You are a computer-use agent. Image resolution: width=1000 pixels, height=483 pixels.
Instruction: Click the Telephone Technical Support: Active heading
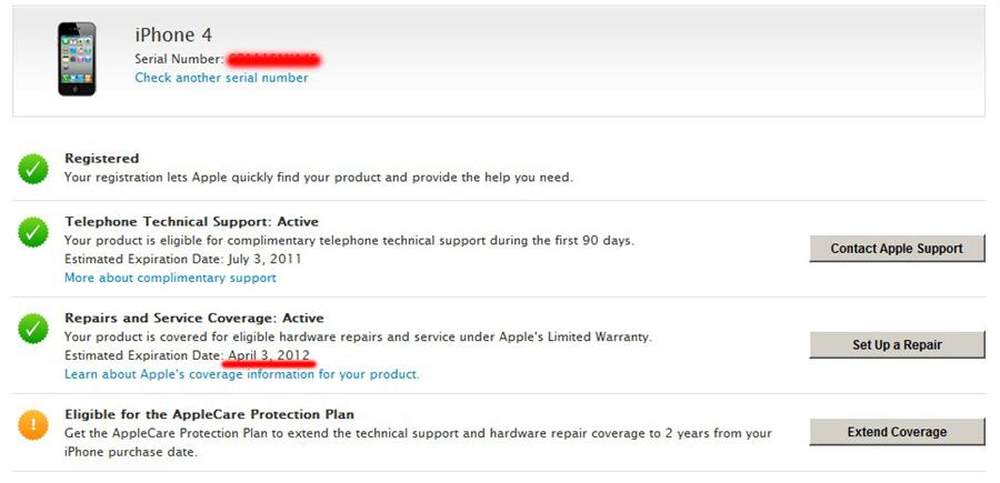[x=191, y=222]
